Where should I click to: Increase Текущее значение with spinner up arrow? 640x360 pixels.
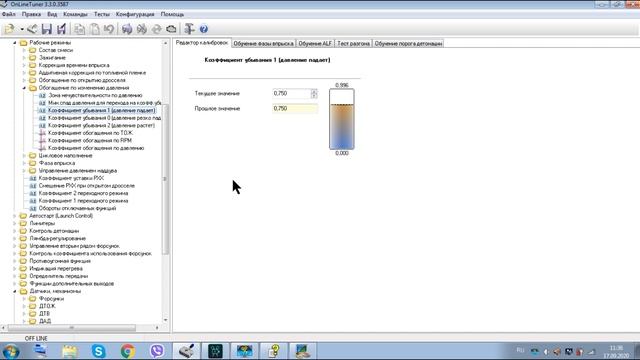[x=314, y=91]
